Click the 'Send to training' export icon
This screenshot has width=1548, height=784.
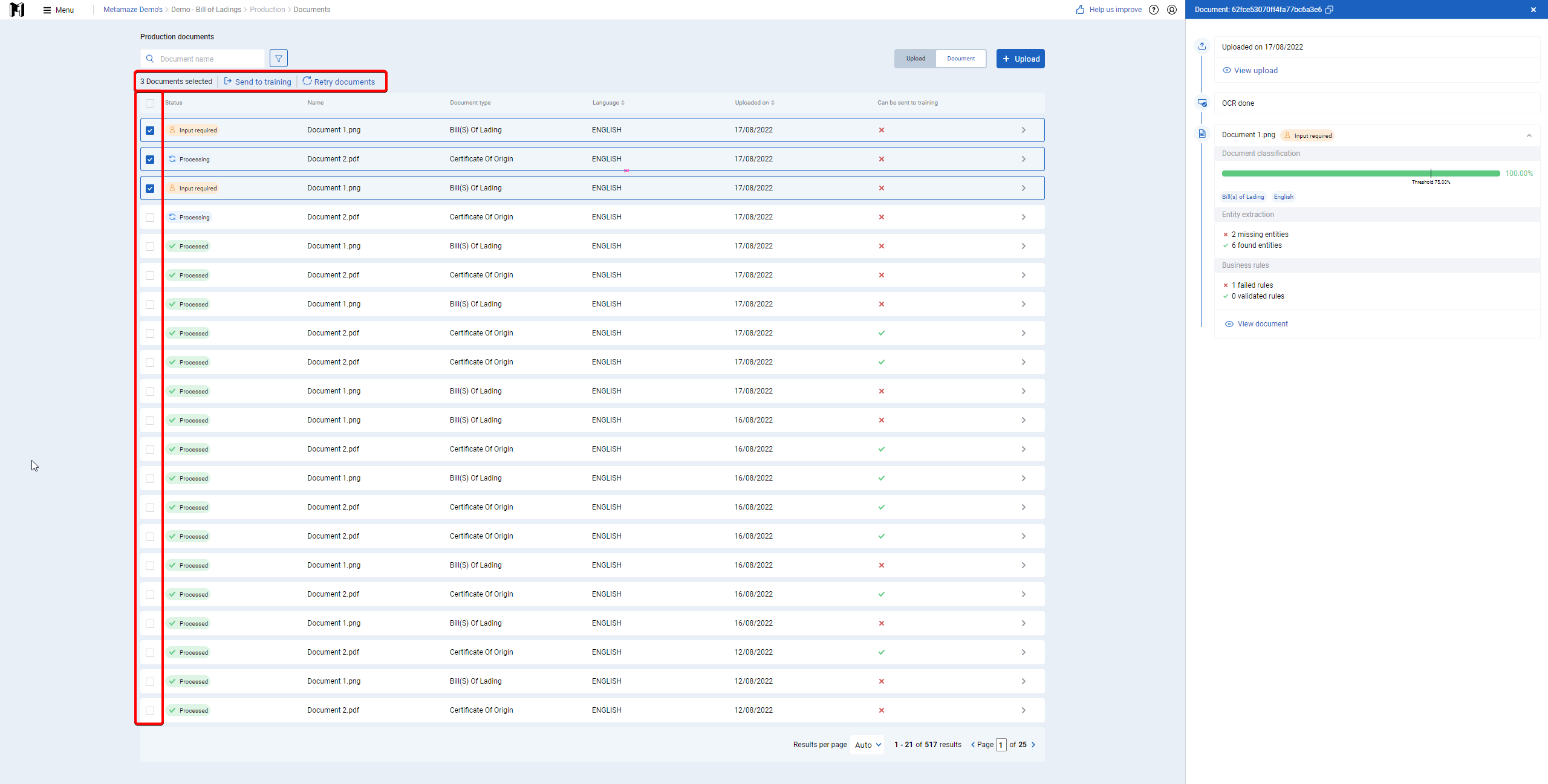228,81
